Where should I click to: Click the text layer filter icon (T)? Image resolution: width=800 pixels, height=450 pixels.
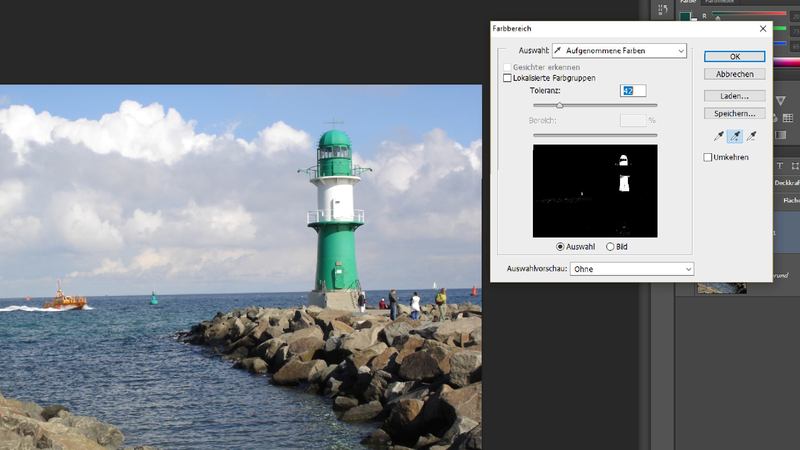780,166
